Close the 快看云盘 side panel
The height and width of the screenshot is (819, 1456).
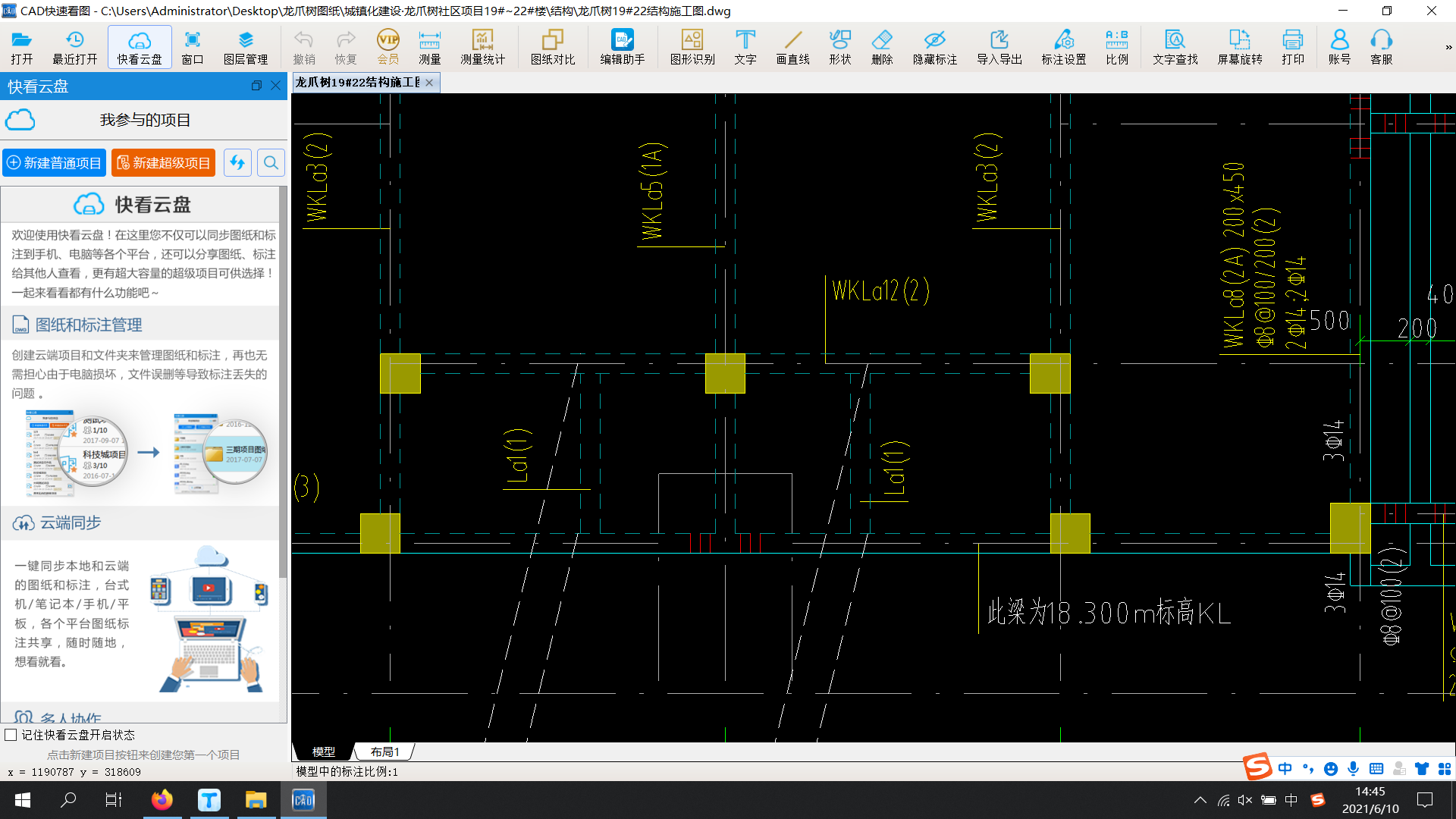(x=276, y=86)
